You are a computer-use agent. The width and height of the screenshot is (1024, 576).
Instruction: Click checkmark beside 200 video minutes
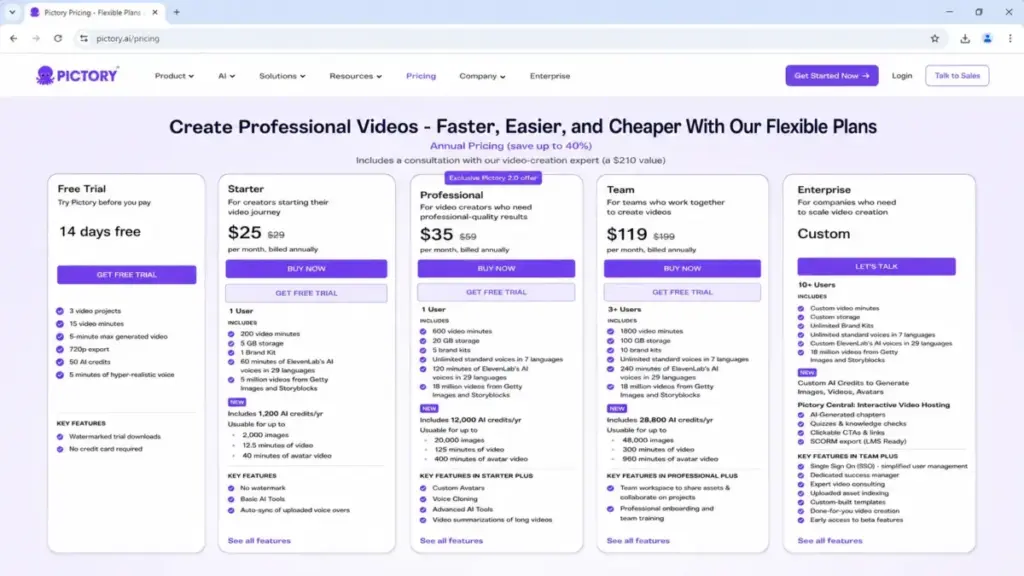pyautogui.click(x=231, y=334)
